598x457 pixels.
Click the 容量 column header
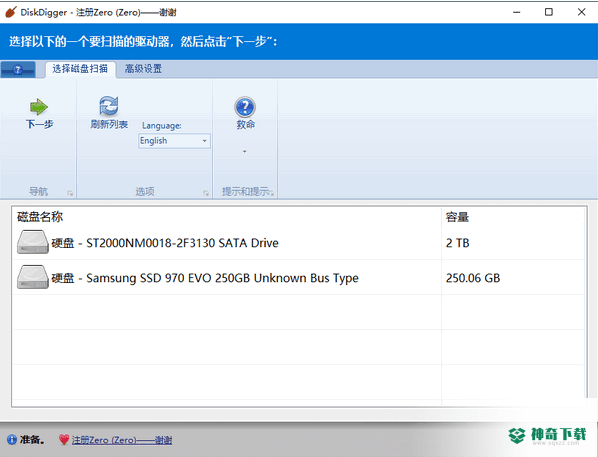(x=457, y=217)
